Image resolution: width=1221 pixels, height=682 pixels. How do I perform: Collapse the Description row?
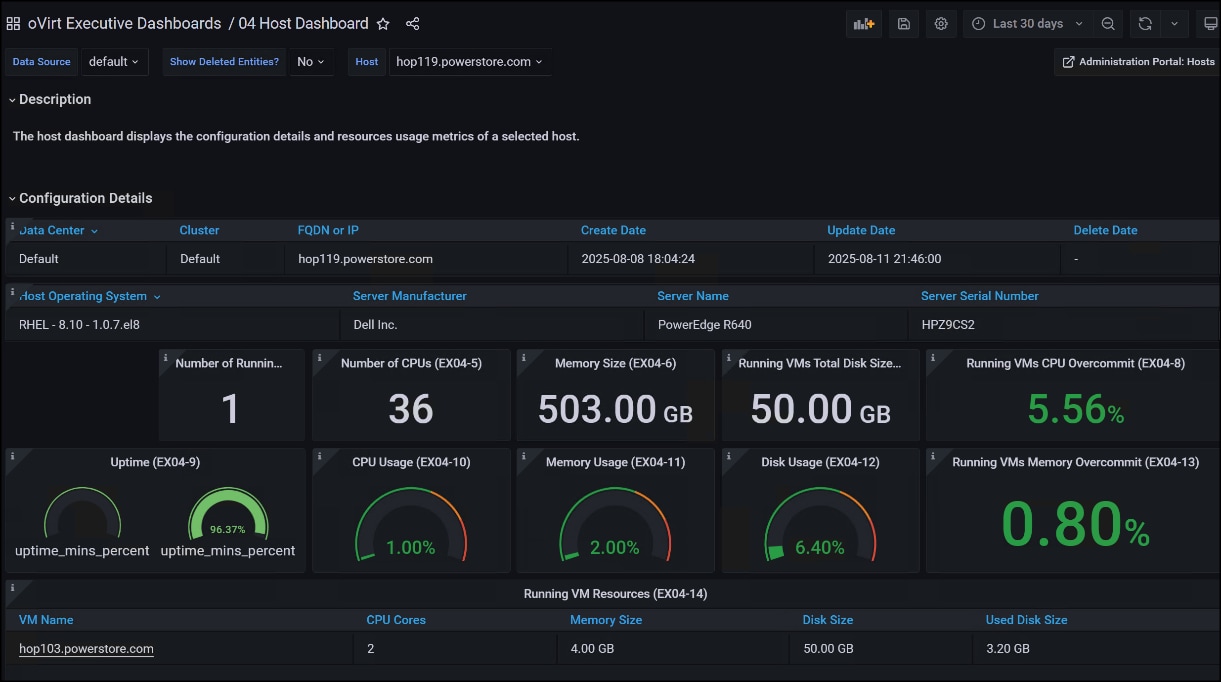click(50, 99)
